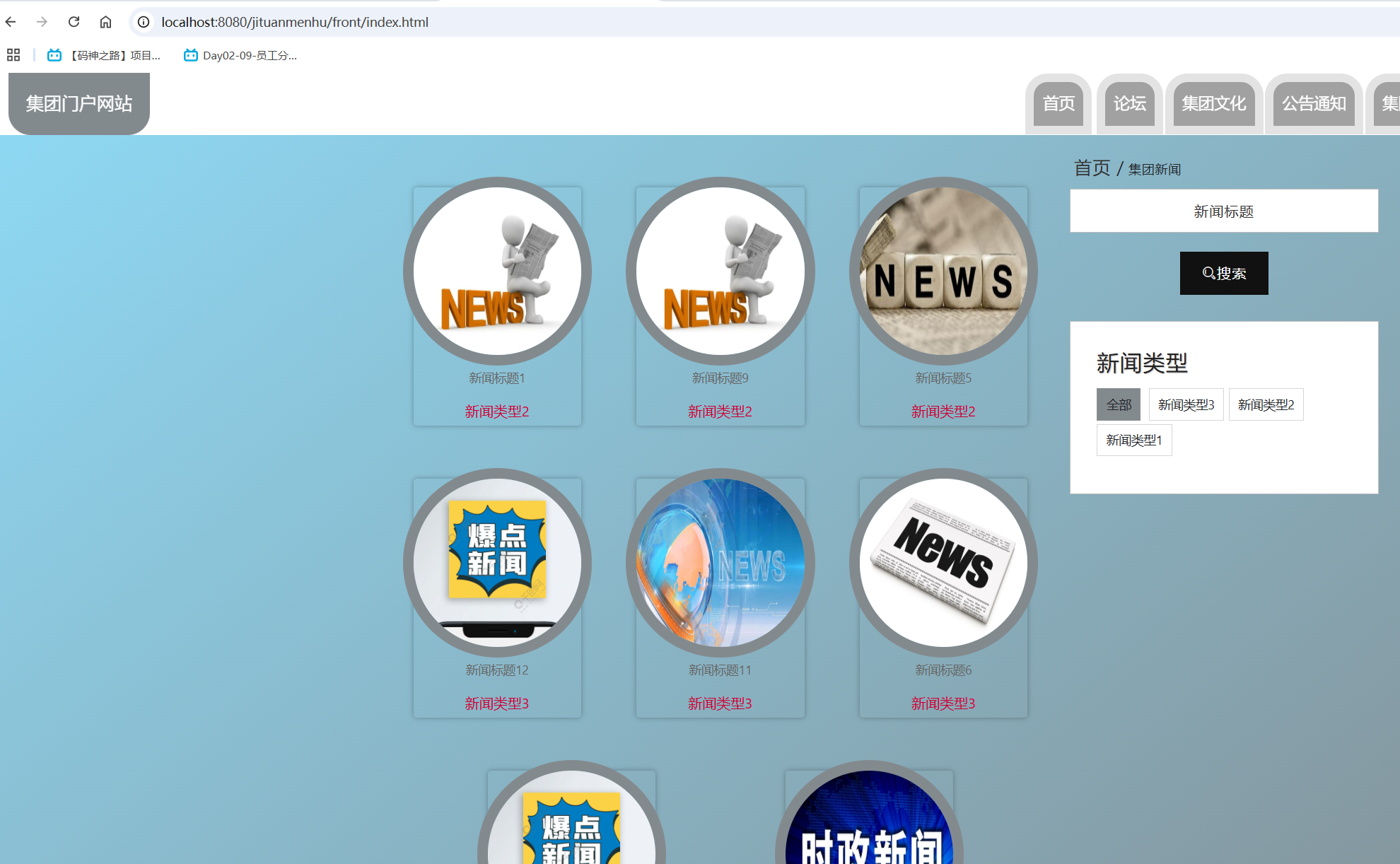
Task: Open the 新闻标题11 globe image
Action: click(x=720, y=563)
